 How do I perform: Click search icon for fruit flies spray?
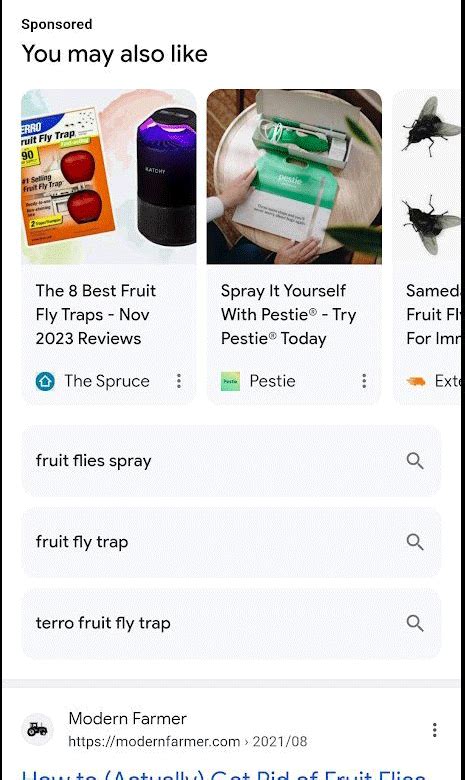pos(415,461)
